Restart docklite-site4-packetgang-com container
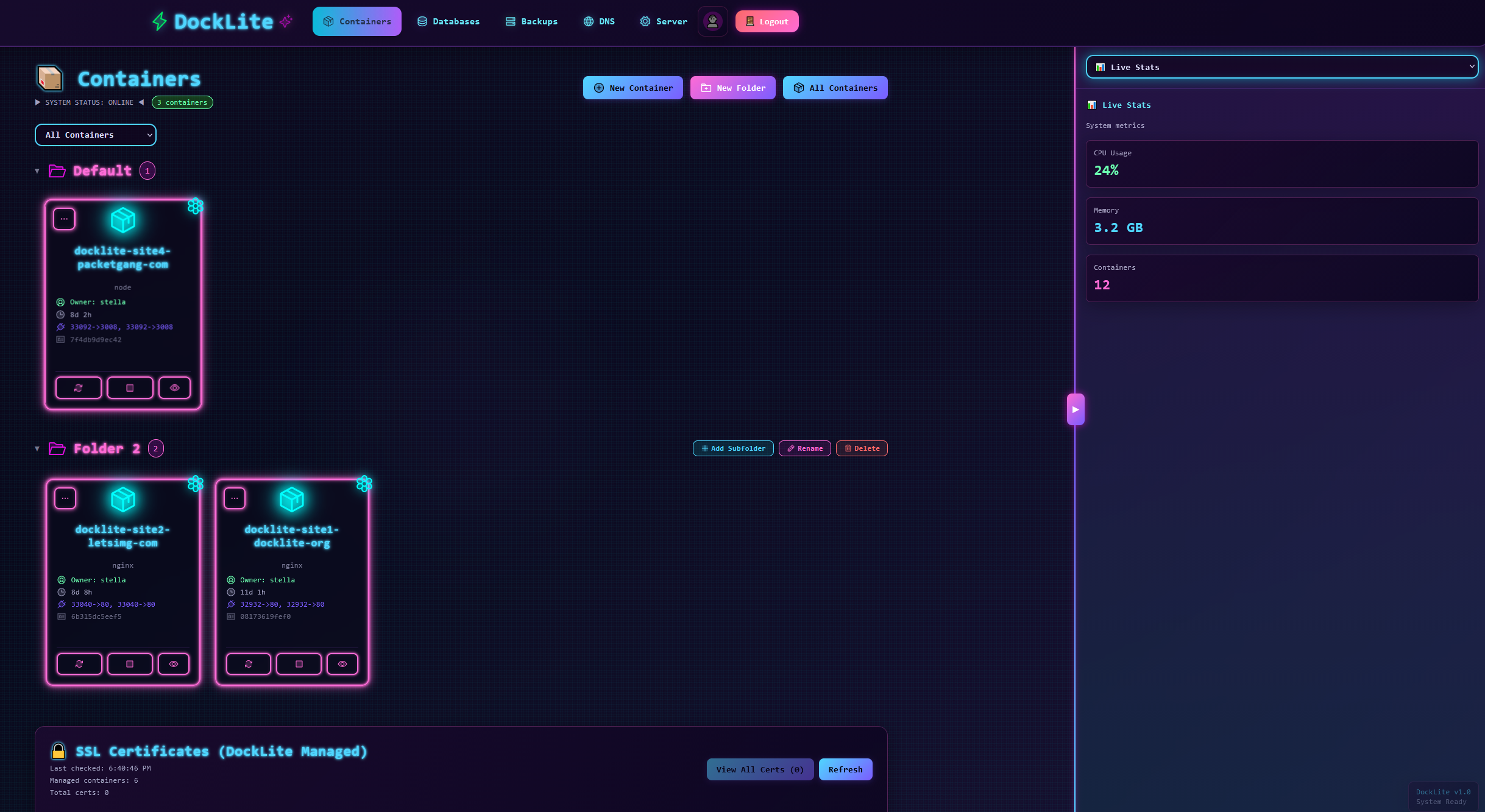 coord(79,387)
